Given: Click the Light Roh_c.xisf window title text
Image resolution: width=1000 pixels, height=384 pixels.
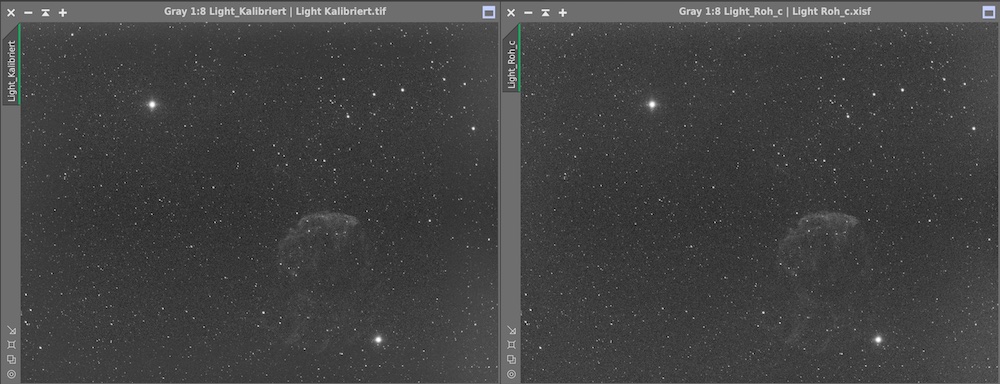Looking at the screenshot, I should 774,11.
